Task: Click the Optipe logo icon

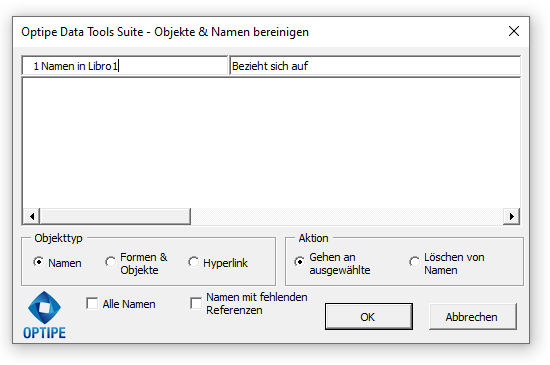Action: [44, 315]
